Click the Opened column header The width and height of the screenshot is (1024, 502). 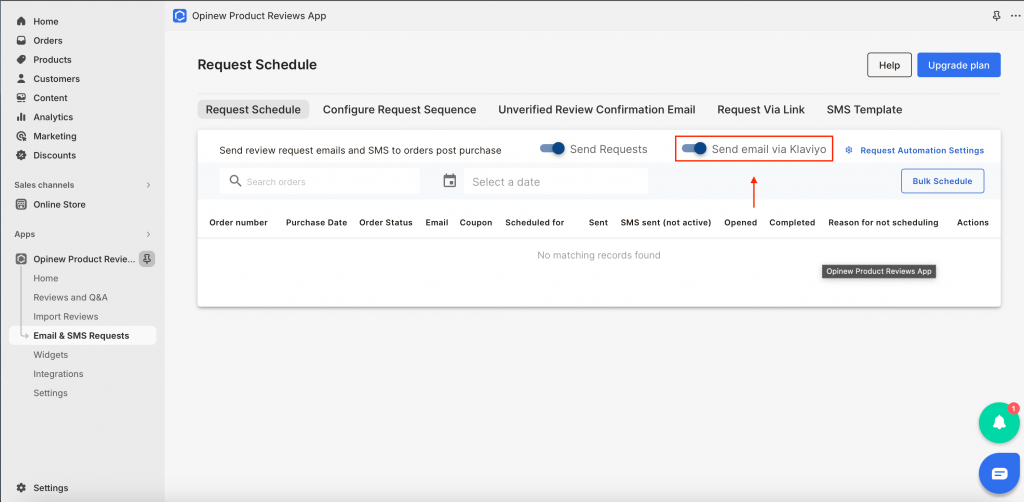(741, 223)
